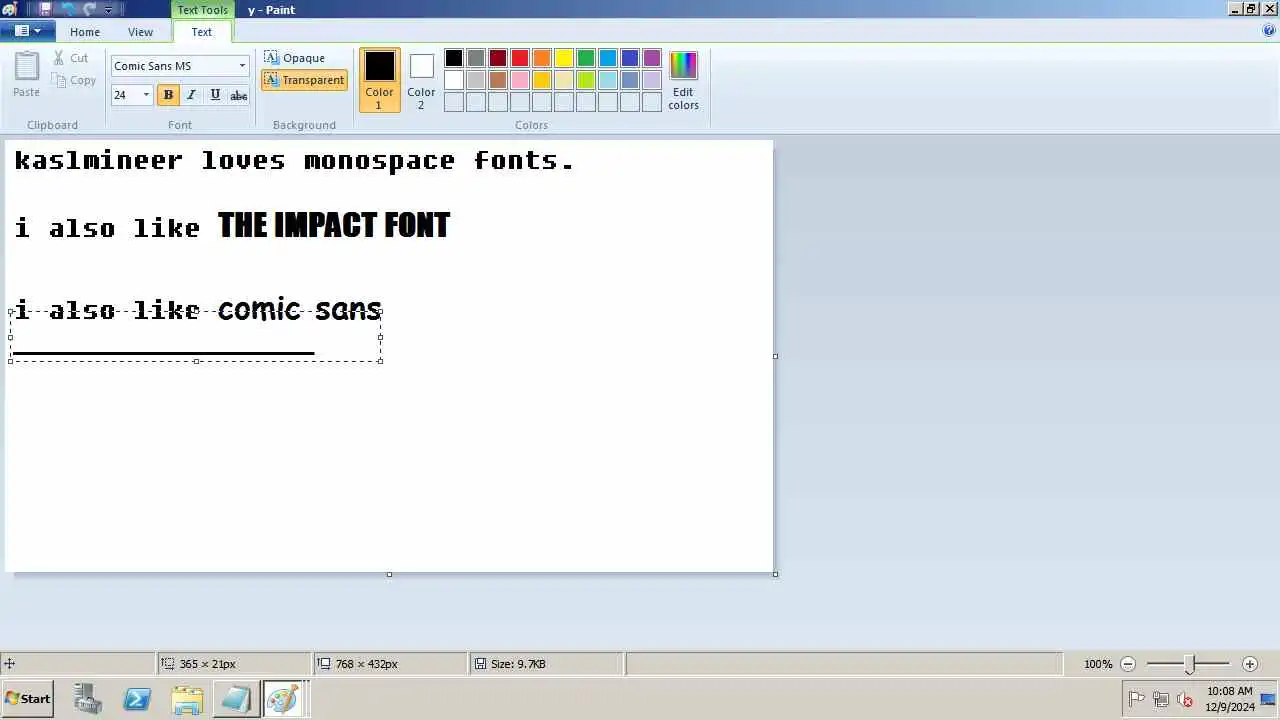Click the muted volume tray icon
Viewport: 1280px width, 720px height.
tap(1184, 700)
